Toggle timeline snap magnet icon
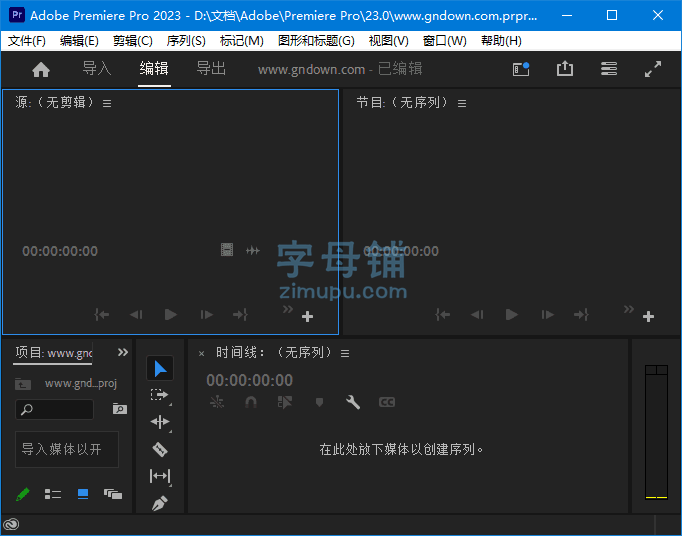The height and width of the screenshot is (536, 682). click(x=251, y=402)
